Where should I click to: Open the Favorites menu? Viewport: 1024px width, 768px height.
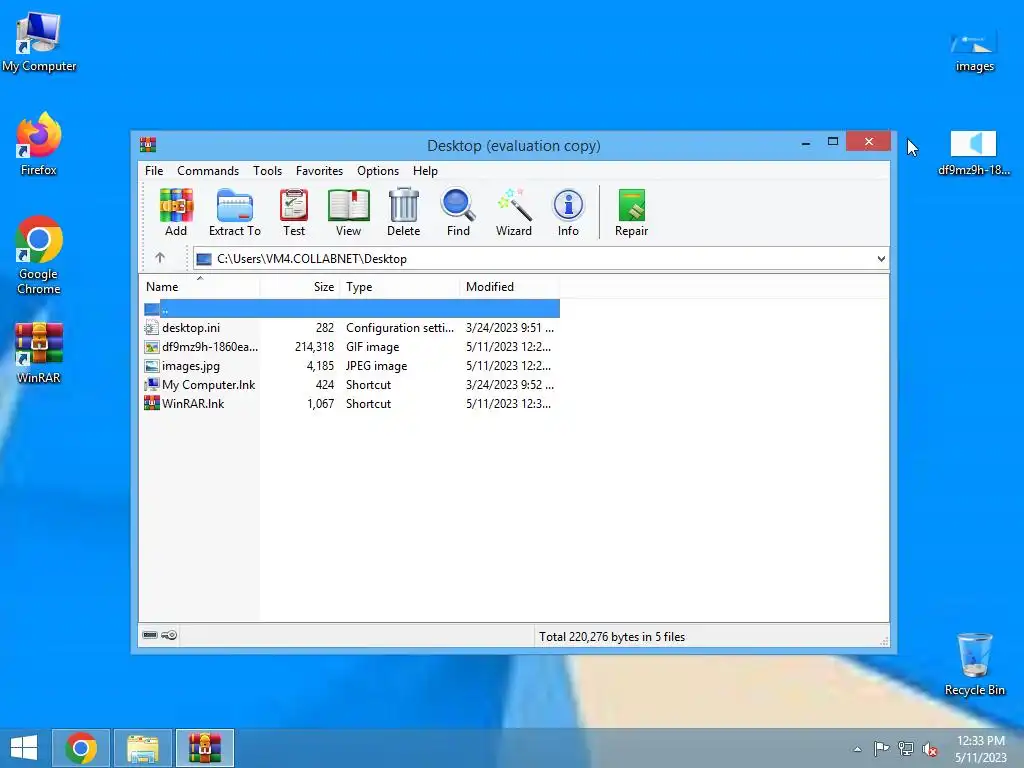[319, 170]
